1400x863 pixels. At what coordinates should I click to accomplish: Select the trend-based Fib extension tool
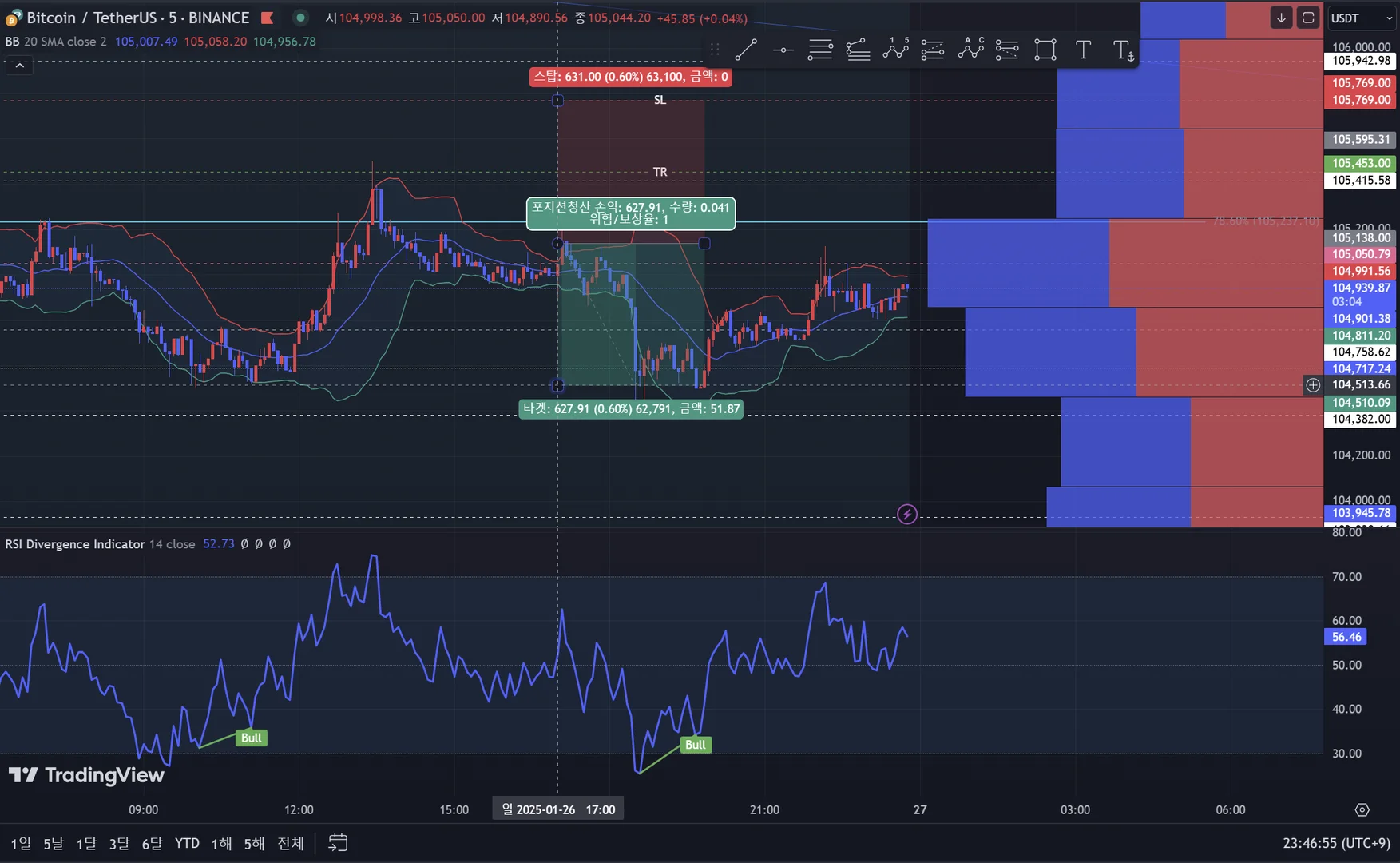1007,50
